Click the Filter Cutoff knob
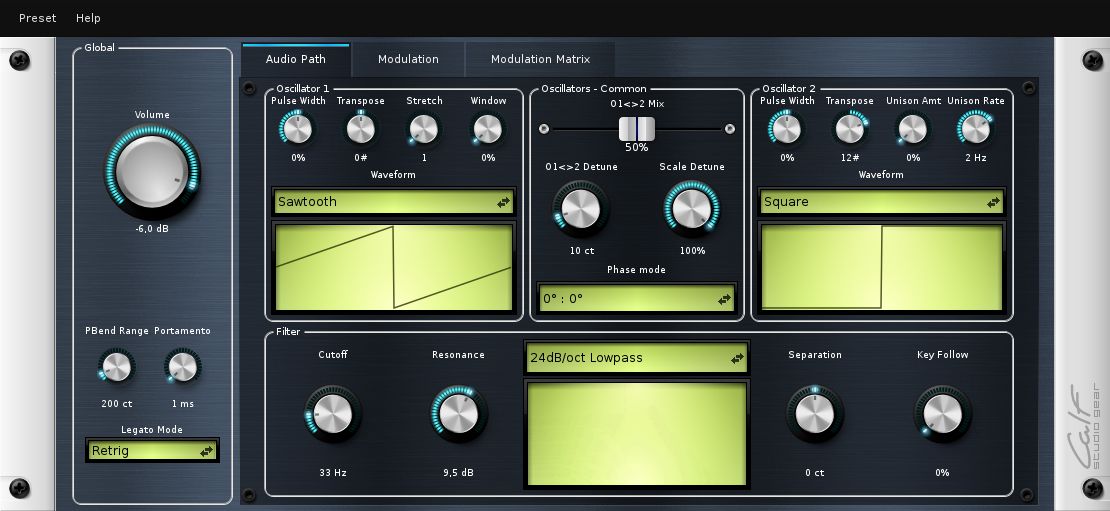This screenshot has height=511, width=1110. [x=332, y=413]
